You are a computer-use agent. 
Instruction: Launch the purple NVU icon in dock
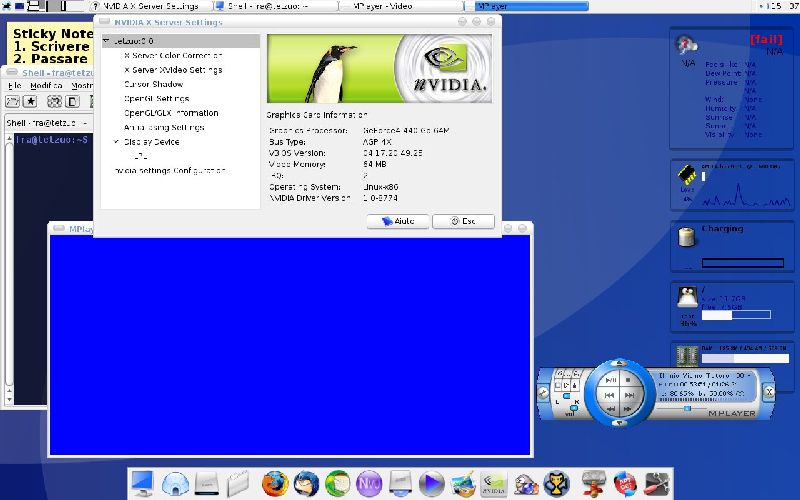pos(369,484)
